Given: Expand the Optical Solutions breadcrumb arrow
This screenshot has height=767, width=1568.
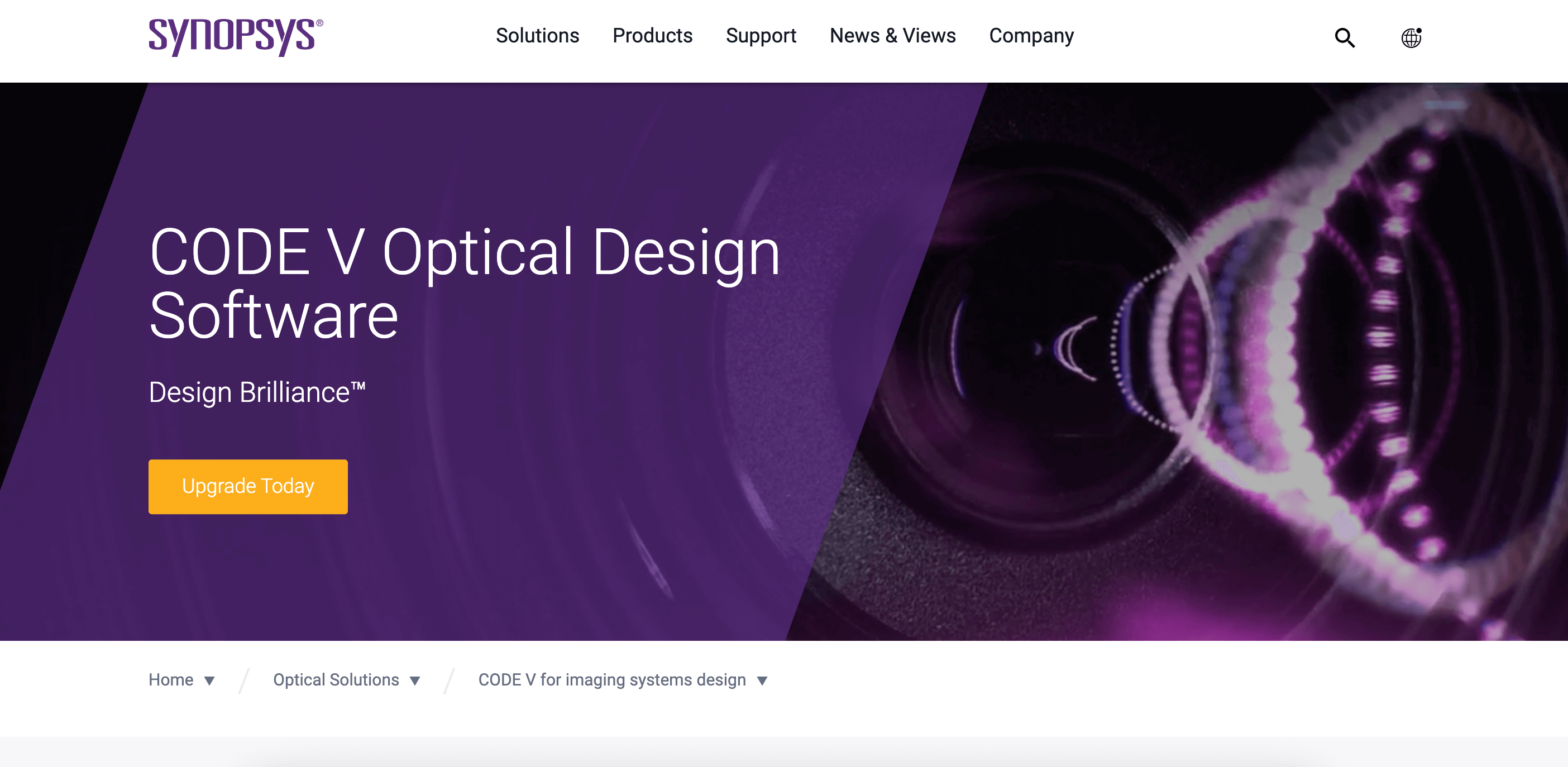Looking at the screenshot, I should (x=414, y=681).
